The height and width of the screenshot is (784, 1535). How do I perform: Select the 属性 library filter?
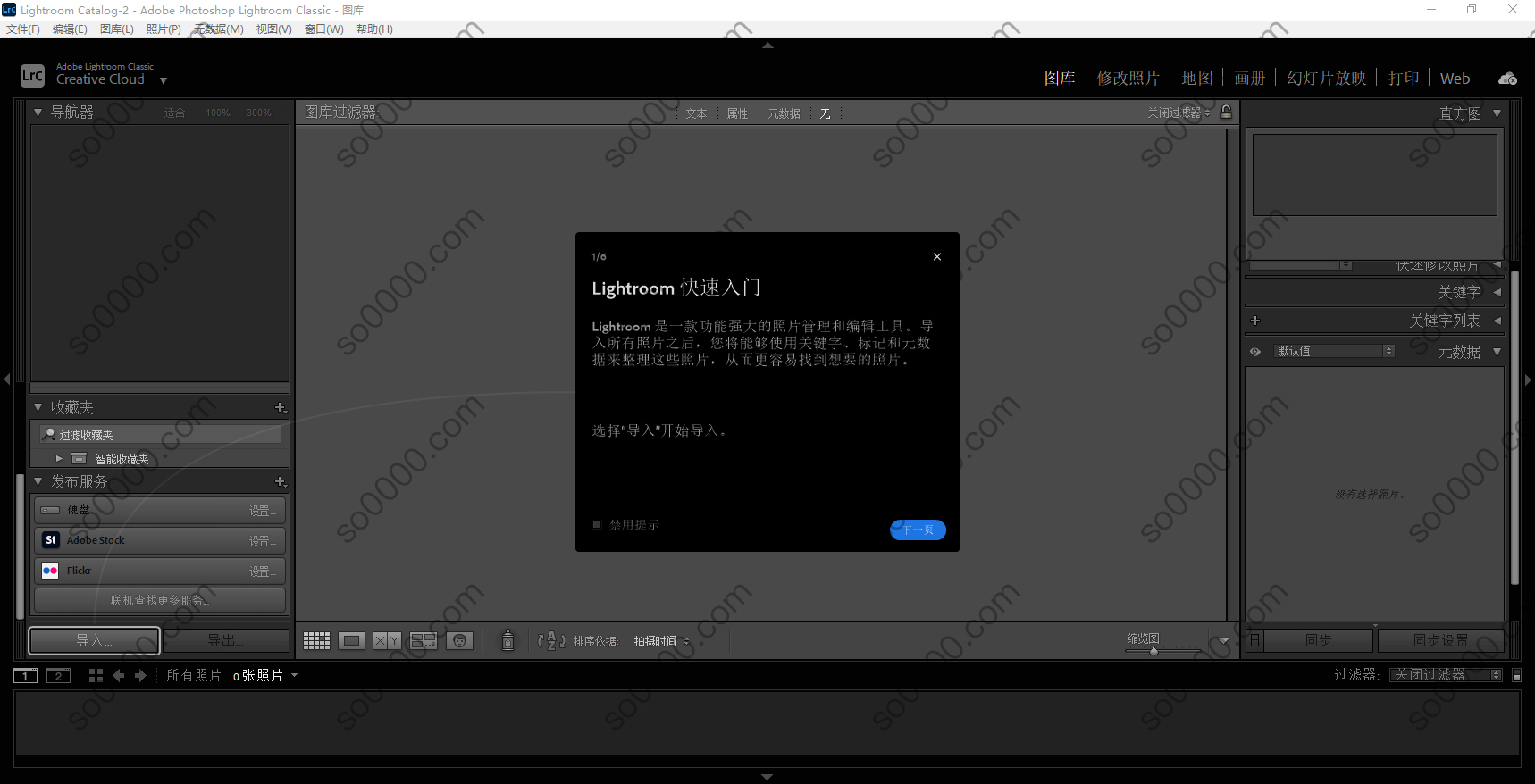(x=737, y=113)
